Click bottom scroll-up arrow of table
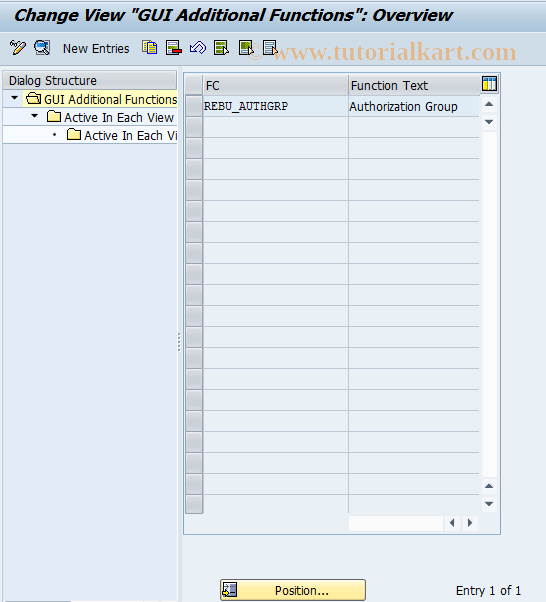Viewport: 546px width, 602px height. (x=489, y=486)
